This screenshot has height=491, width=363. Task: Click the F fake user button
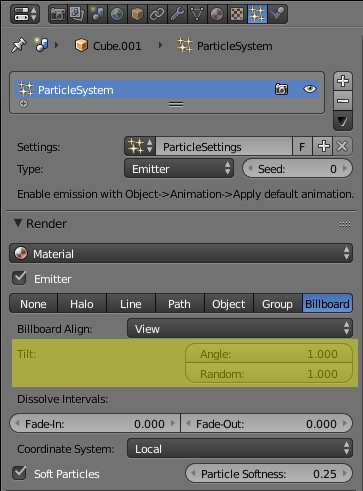302,146
